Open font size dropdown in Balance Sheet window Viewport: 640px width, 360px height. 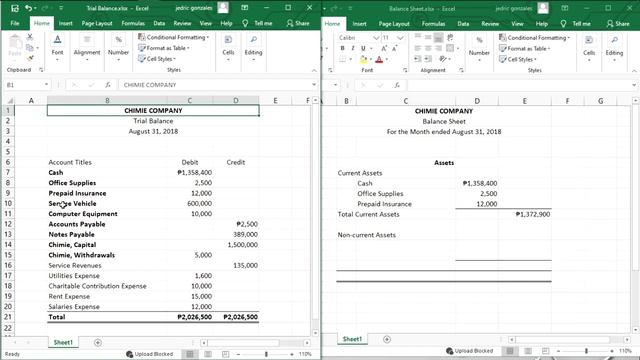pyautogui.click(x=400, y=38)
